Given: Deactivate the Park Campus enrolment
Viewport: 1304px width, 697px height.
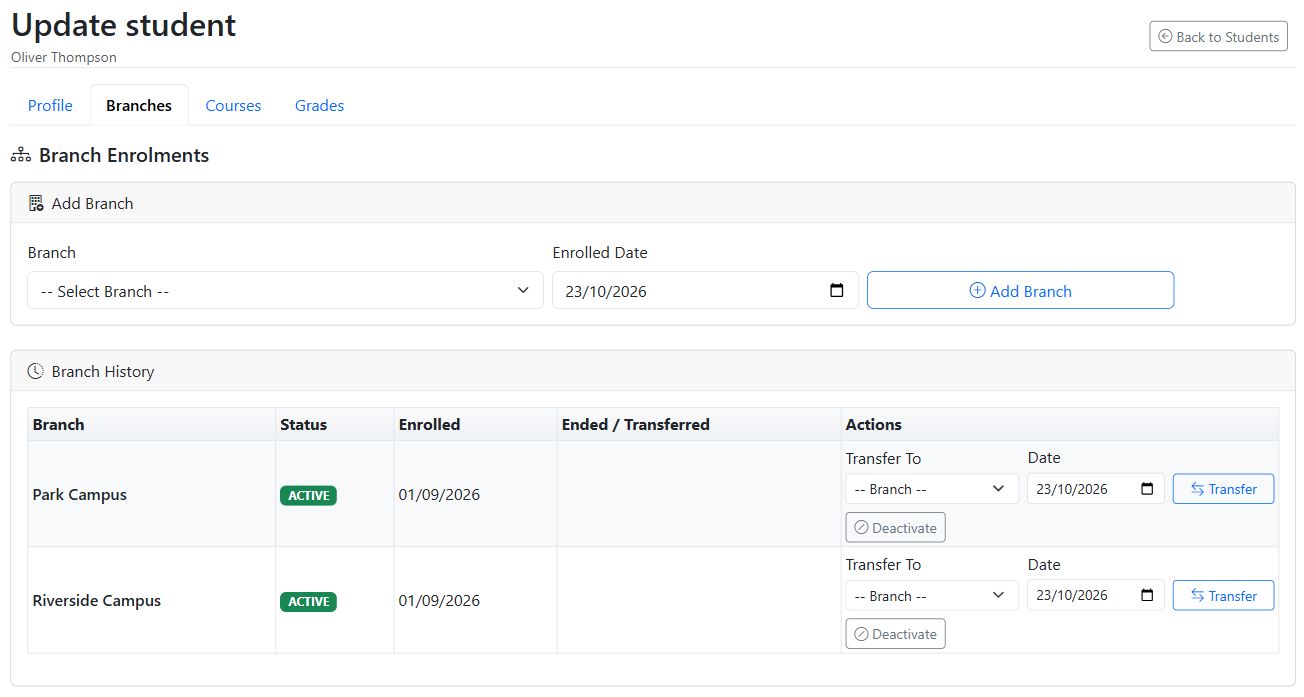Looking at the screenshot, I should coord(895,527).
